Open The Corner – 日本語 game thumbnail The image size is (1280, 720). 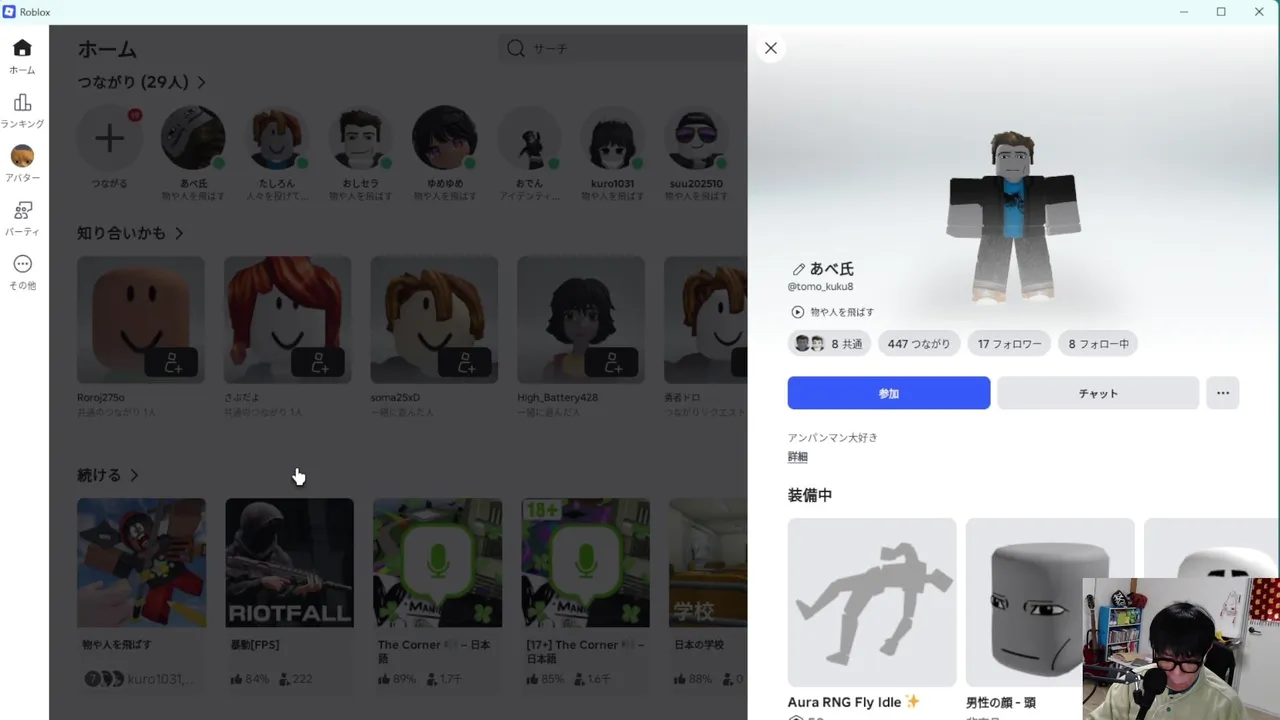pyautogui.click(x=437, y=563)
